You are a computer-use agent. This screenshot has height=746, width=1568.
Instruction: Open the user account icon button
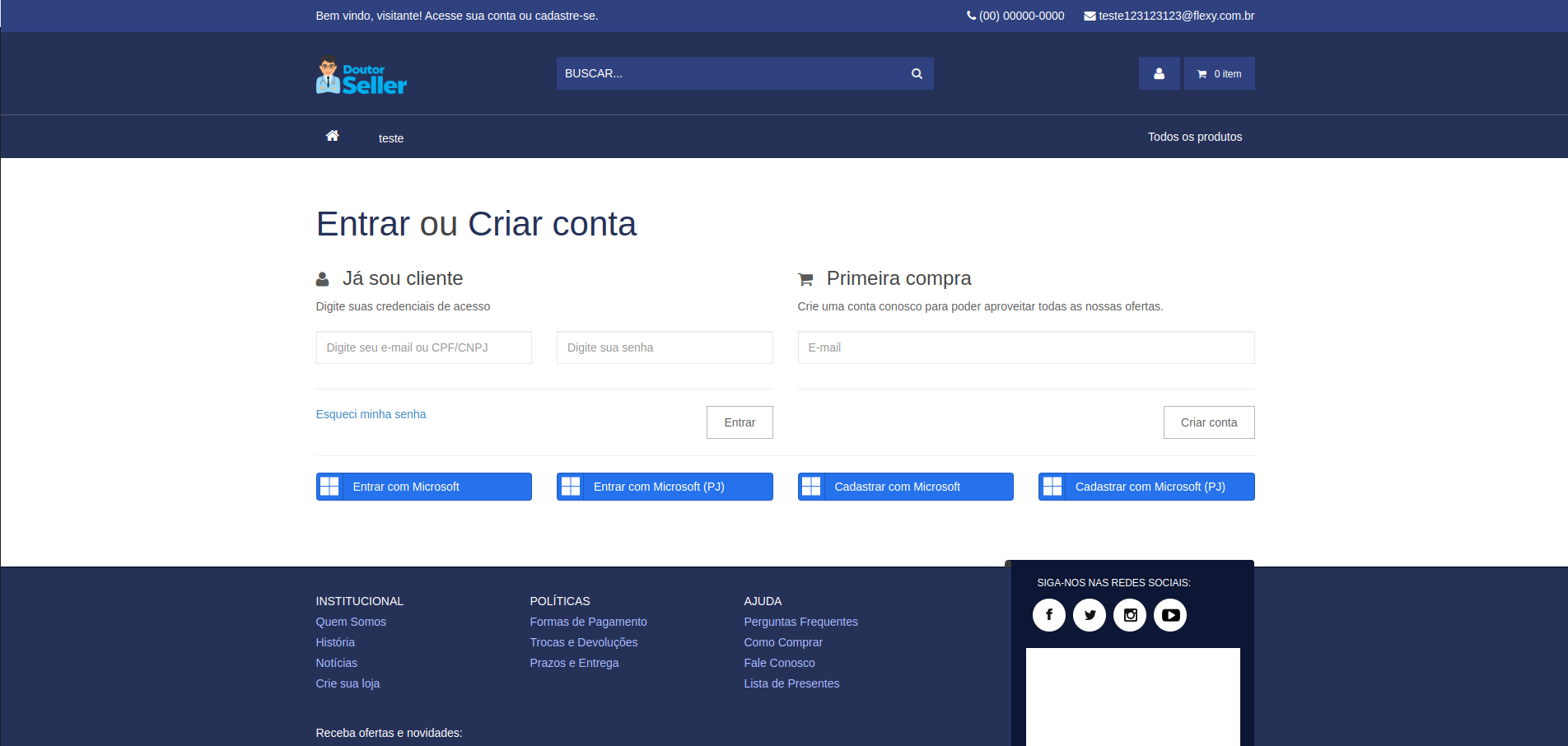pos(1159,73)
